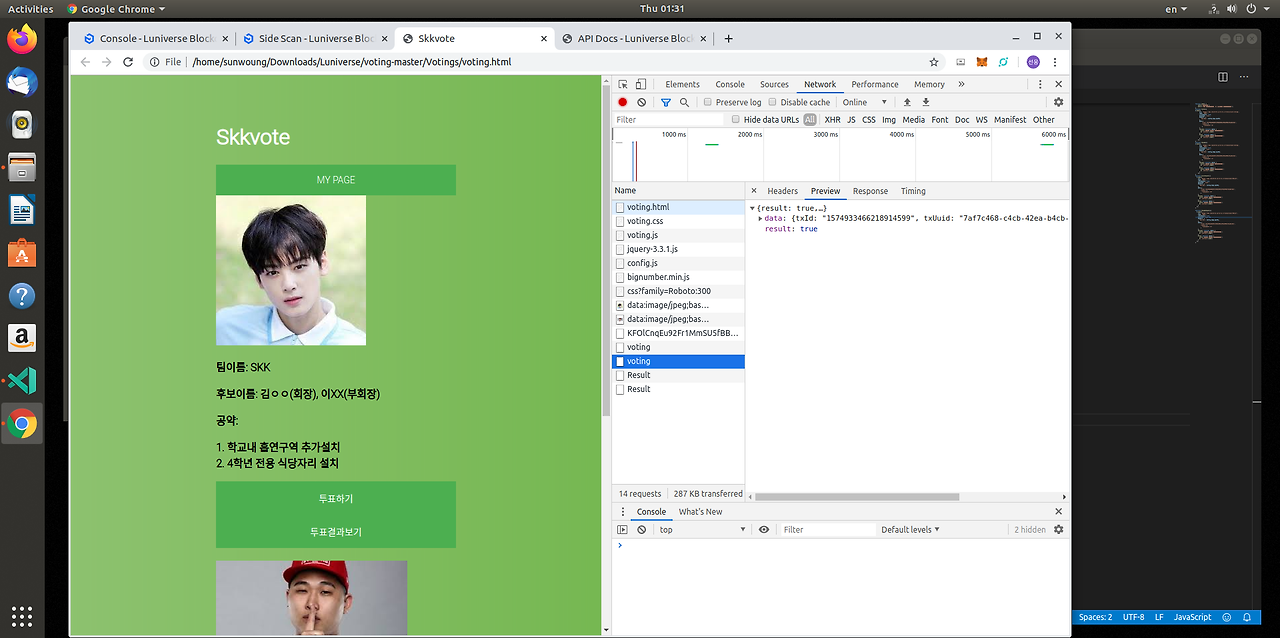The width and height of the screenshot is (1280, 638).
Task: Click the MY PAGE button
Action: [336, 180]
